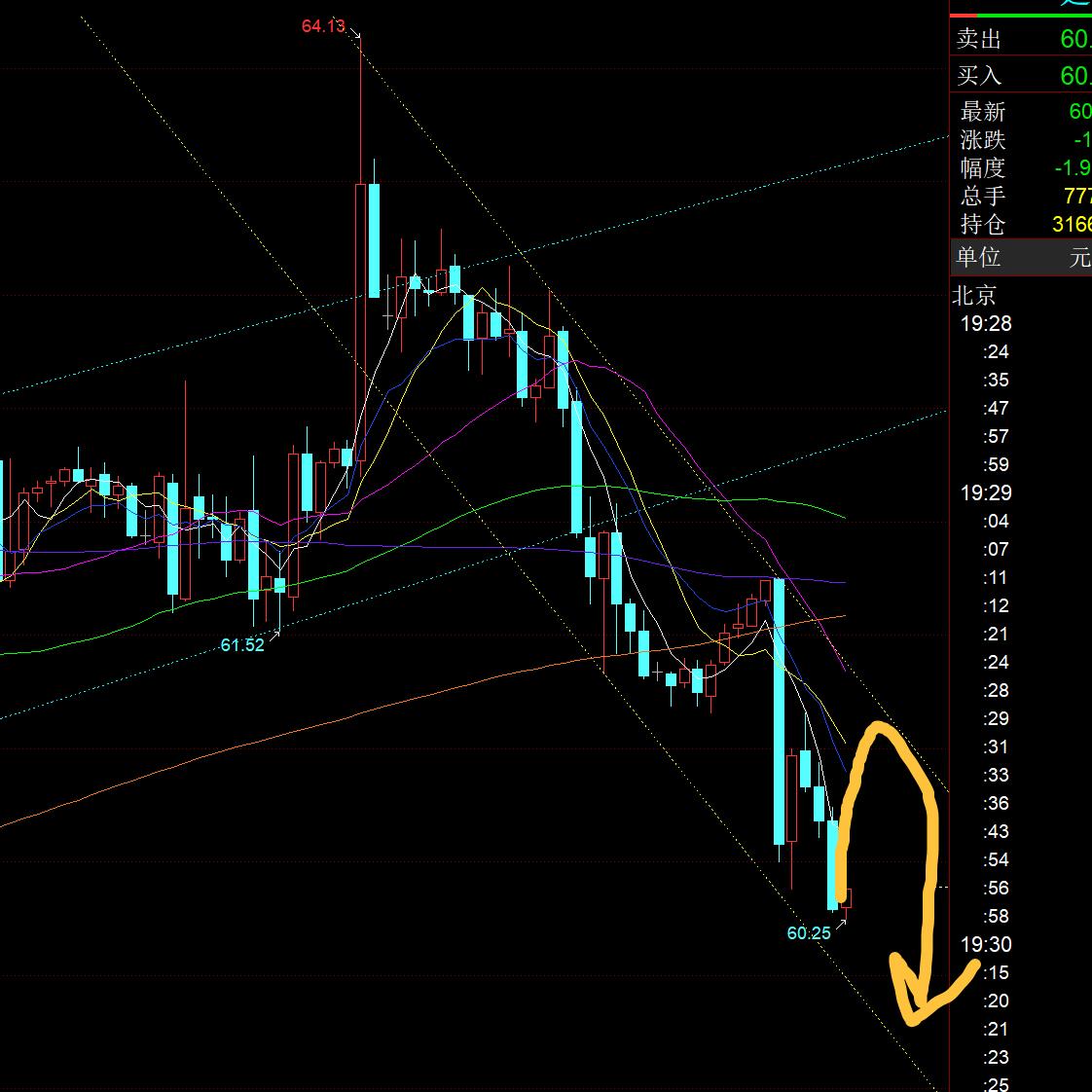This screenshot has width=1092, height=1092.
Task: Select the 19:28 tick entry
Action: 986,323
